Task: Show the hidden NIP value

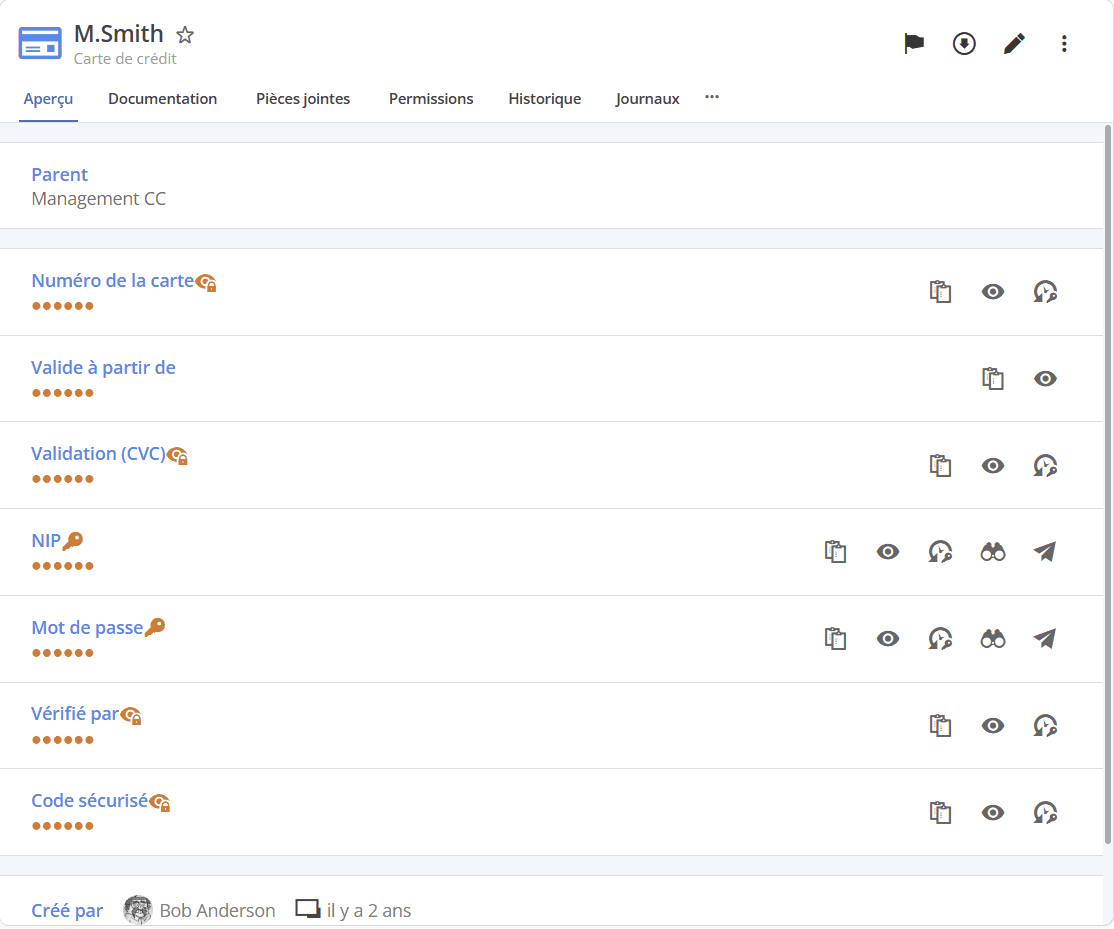Action: tap(887, 552)
